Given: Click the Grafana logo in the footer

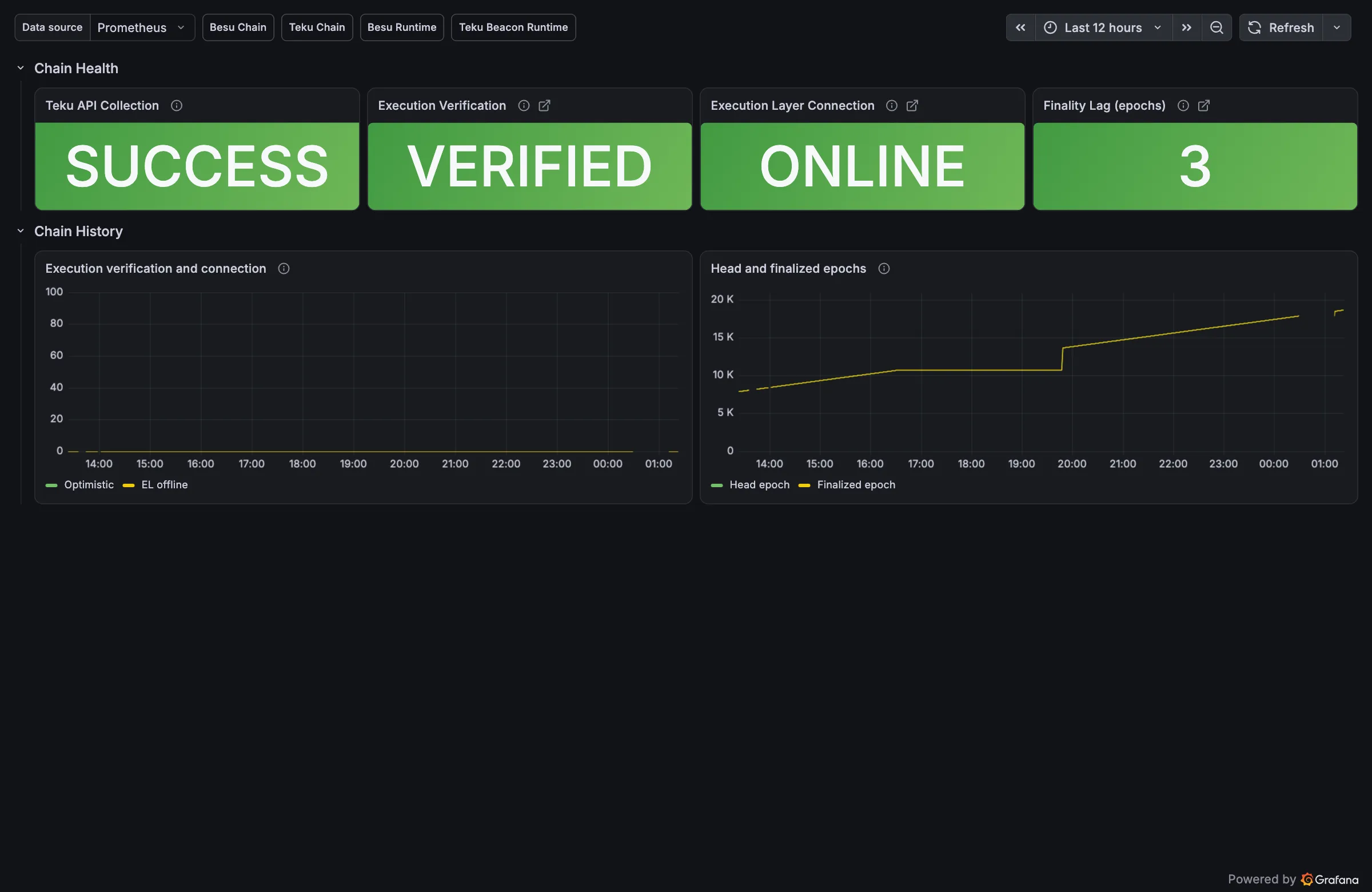Looking at the screenshot, I should (x=1330, y=879).
